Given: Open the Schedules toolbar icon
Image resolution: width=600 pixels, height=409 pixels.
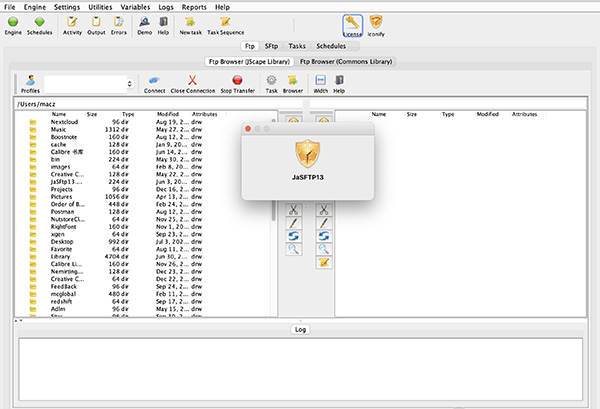Looking at the screenshot, I should tap(39, 22).
